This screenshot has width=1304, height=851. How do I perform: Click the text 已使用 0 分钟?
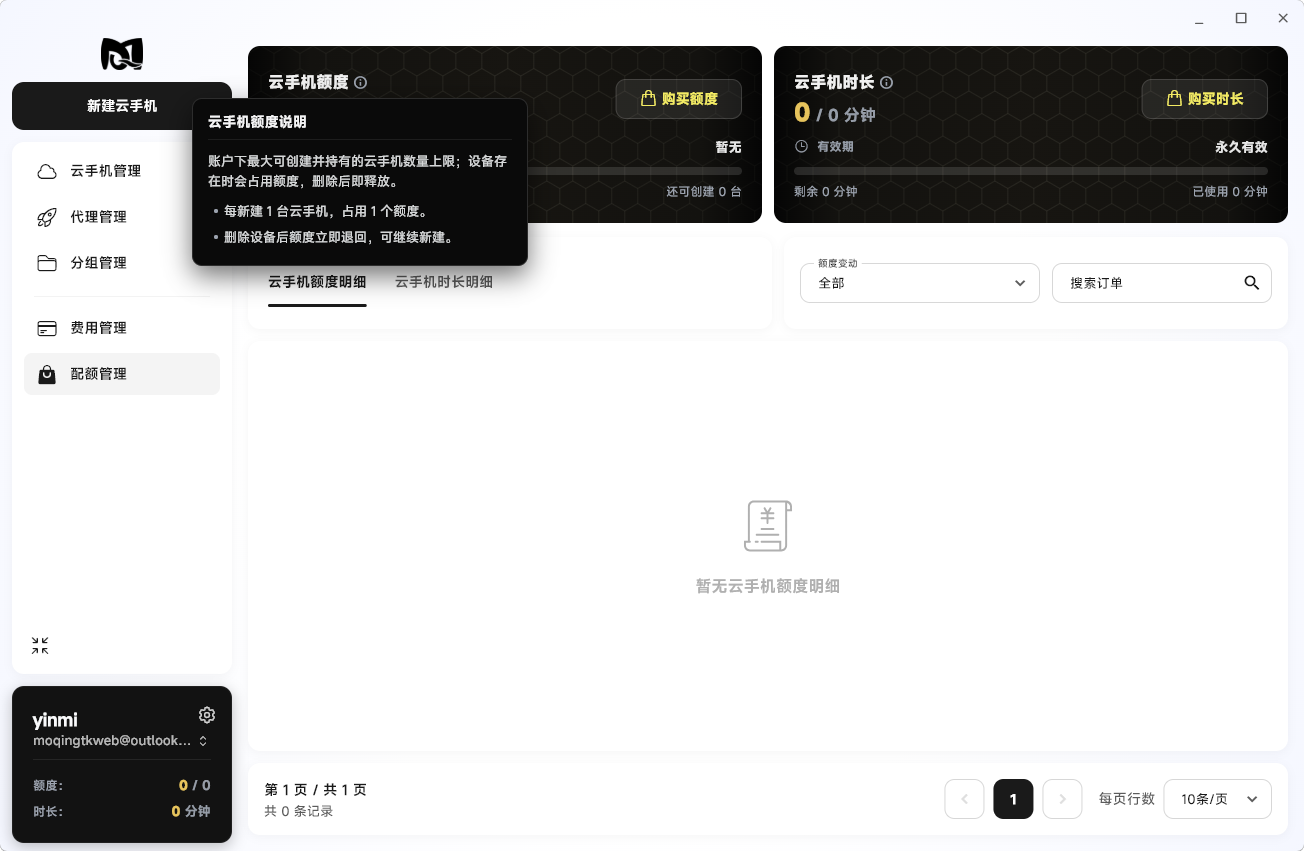tap(1230, 191)
